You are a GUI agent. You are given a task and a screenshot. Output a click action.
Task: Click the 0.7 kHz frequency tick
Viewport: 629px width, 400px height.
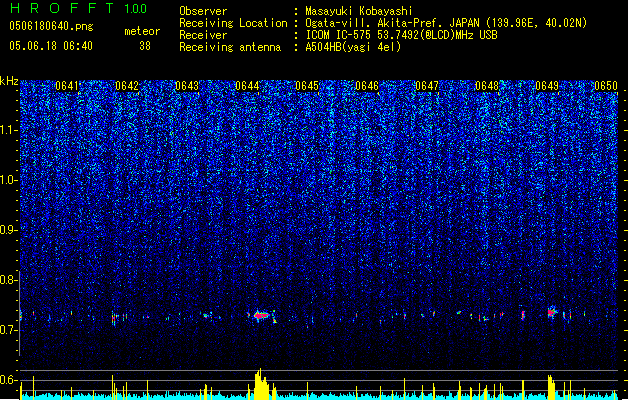pos(9,330)
